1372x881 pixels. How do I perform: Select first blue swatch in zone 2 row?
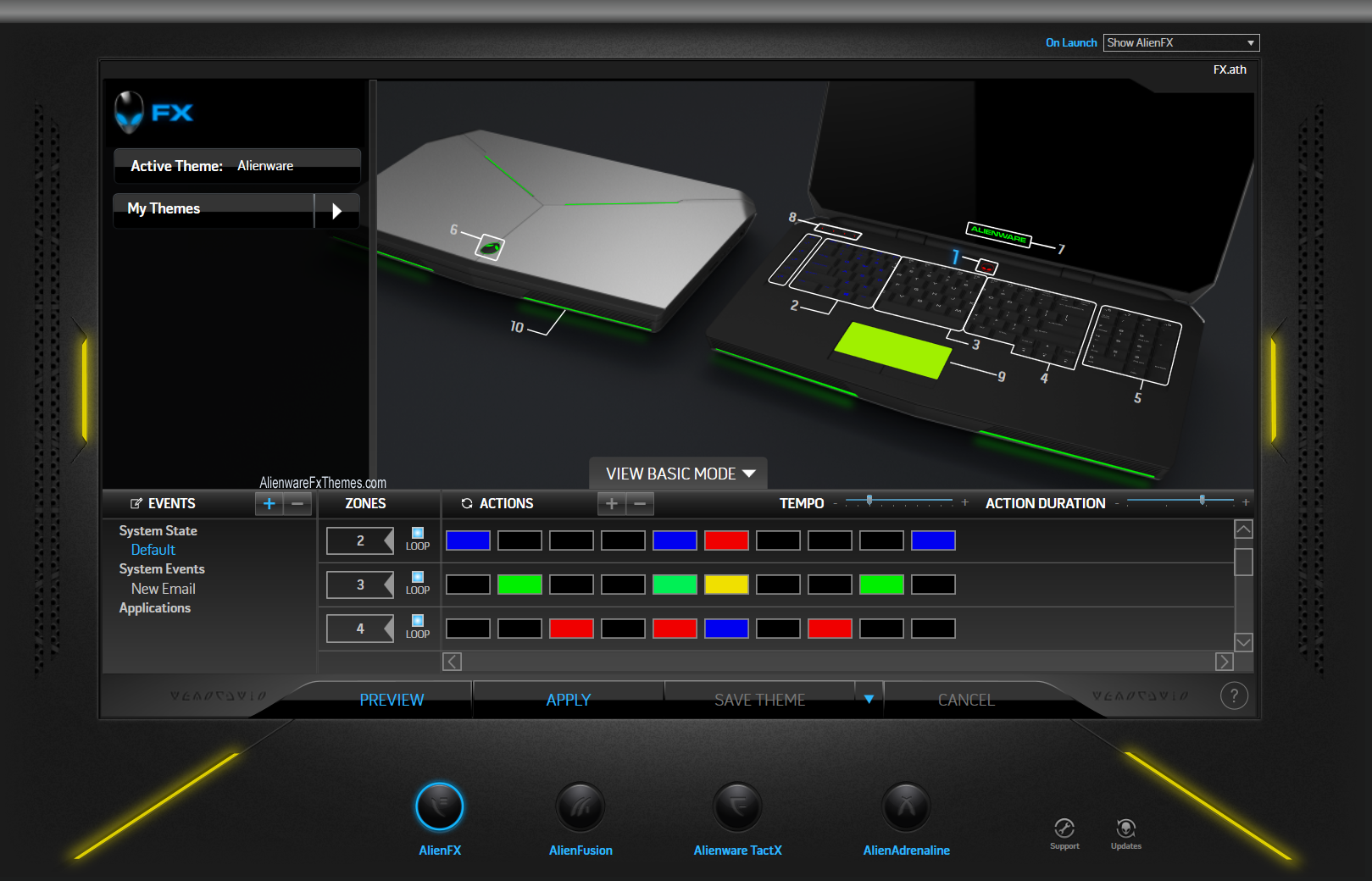click(468, 540)
